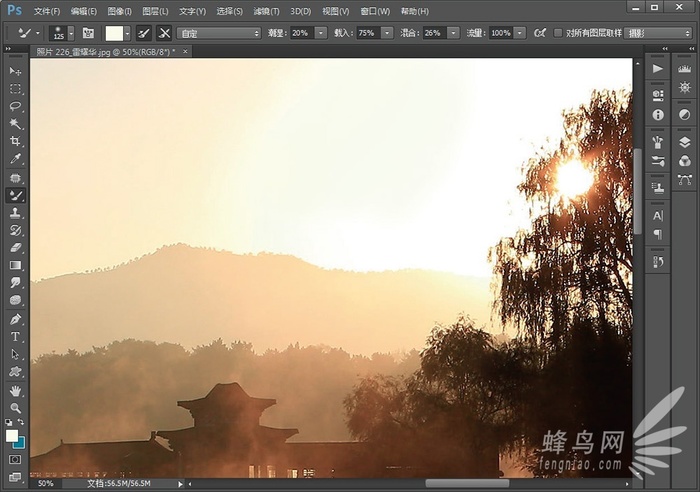Click the current brush load color swatch
Viewport: 700px width, 492px height.
tap(114, 33)
